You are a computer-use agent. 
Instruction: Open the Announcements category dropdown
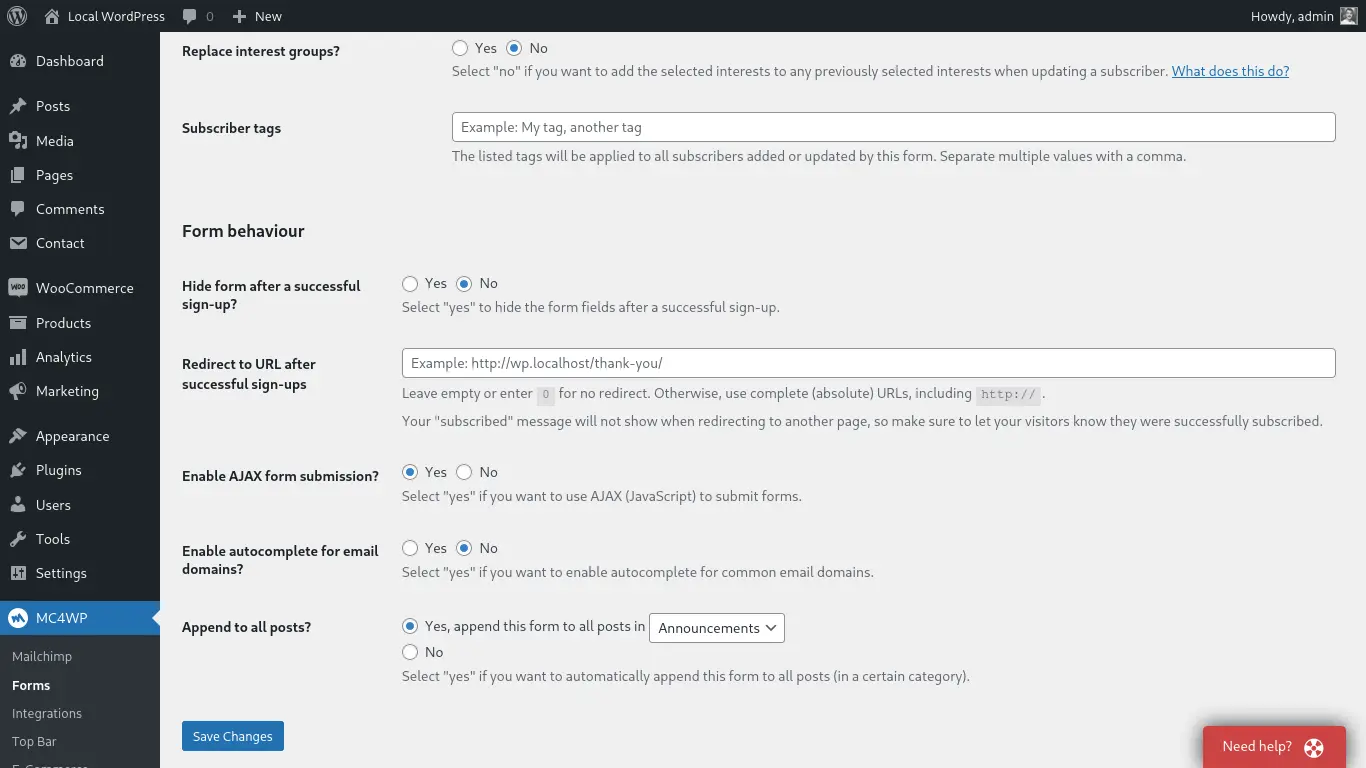(x=717, y=628)
